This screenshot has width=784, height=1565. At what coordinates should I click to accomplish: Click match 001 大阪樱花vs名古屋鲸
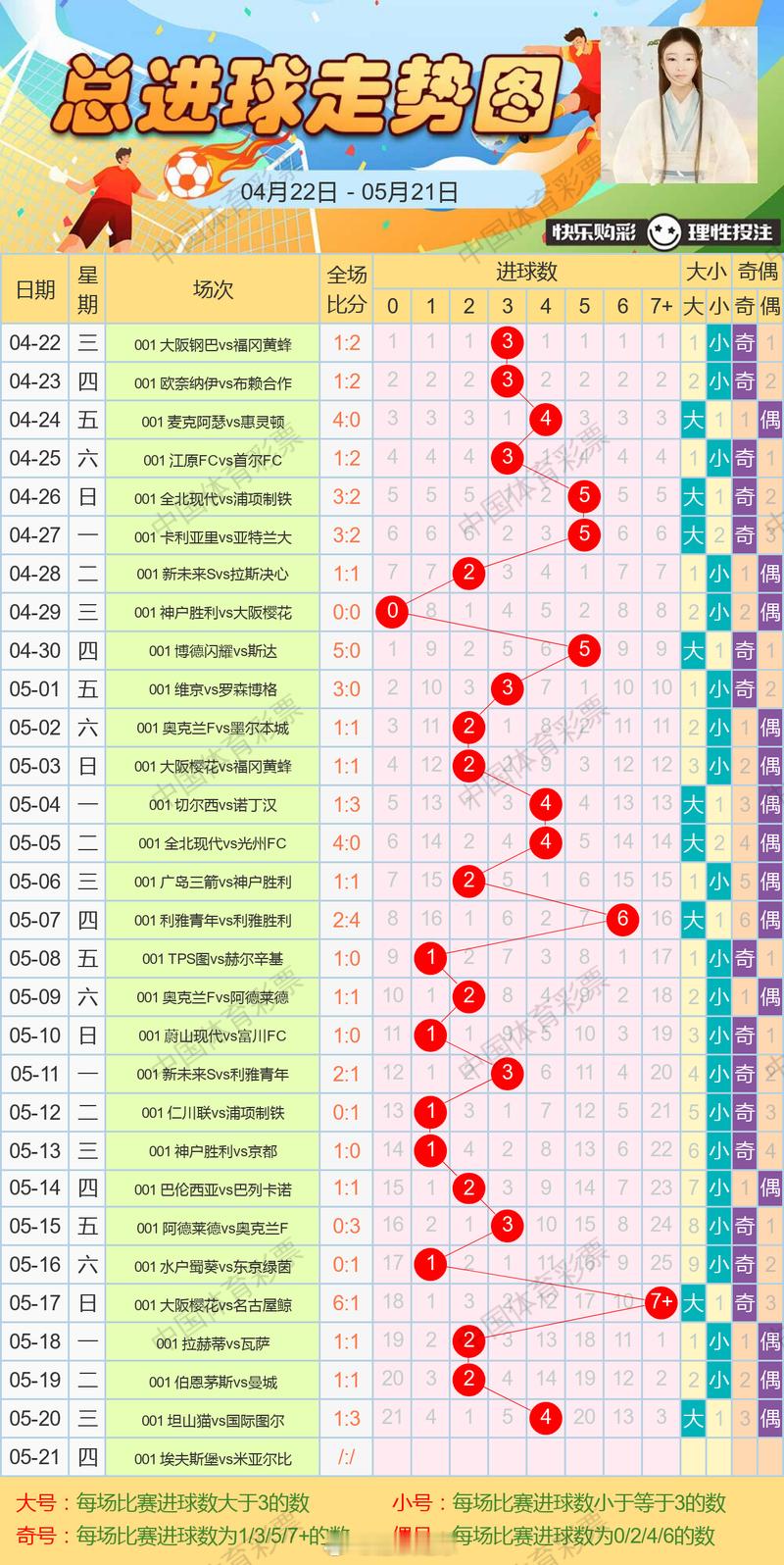tap(213, 1305)
